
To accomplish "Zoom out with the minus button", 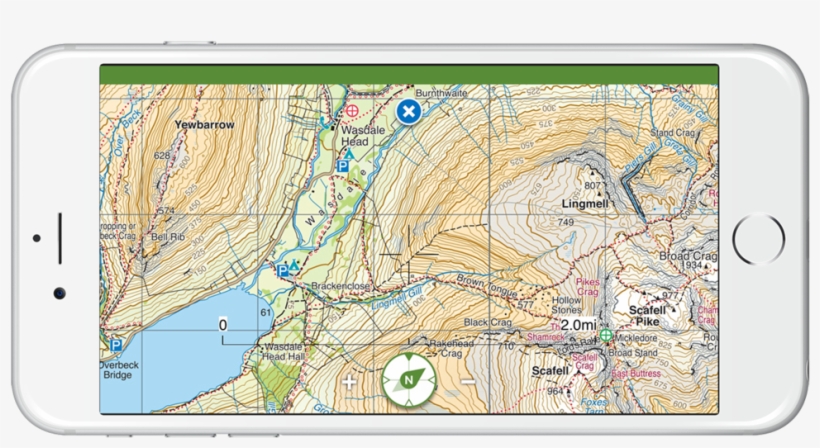I will click(x=468, y=382).
